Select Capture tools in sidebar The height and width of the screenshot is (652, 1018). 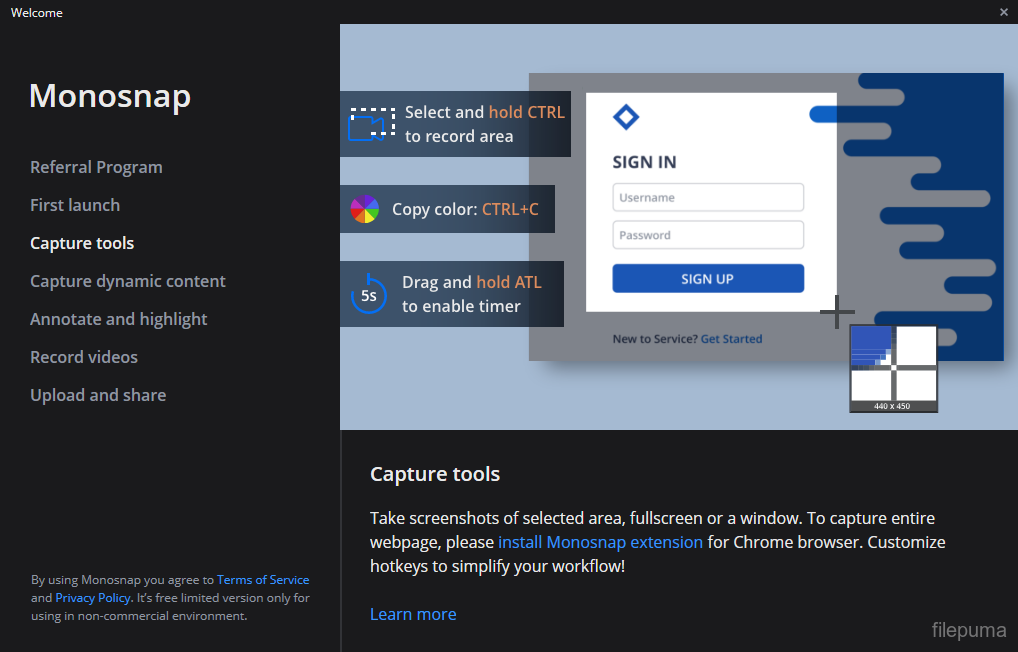point(82,243)
